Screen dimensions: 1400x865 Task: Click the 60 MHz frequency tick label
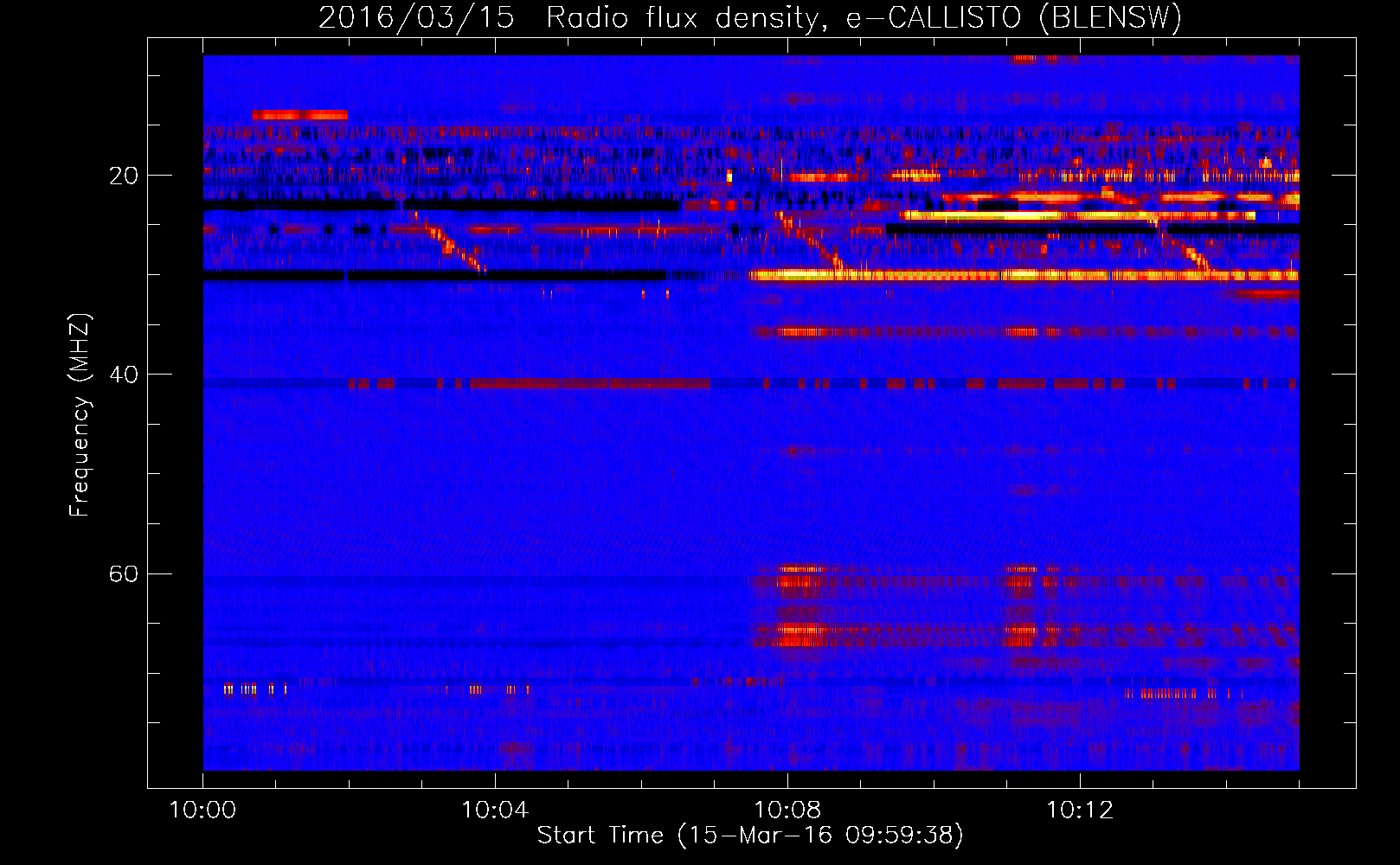click(x=123, y=573)
